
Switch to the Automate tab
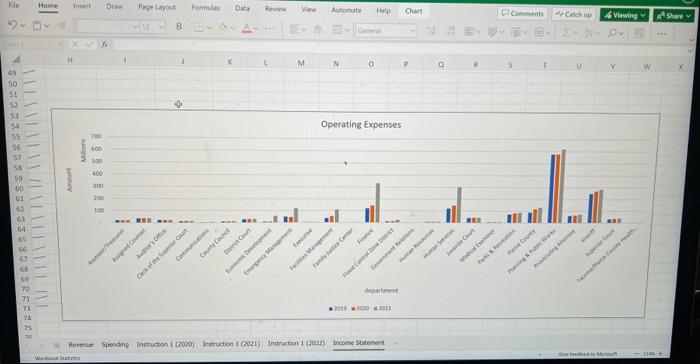(346, 10)
